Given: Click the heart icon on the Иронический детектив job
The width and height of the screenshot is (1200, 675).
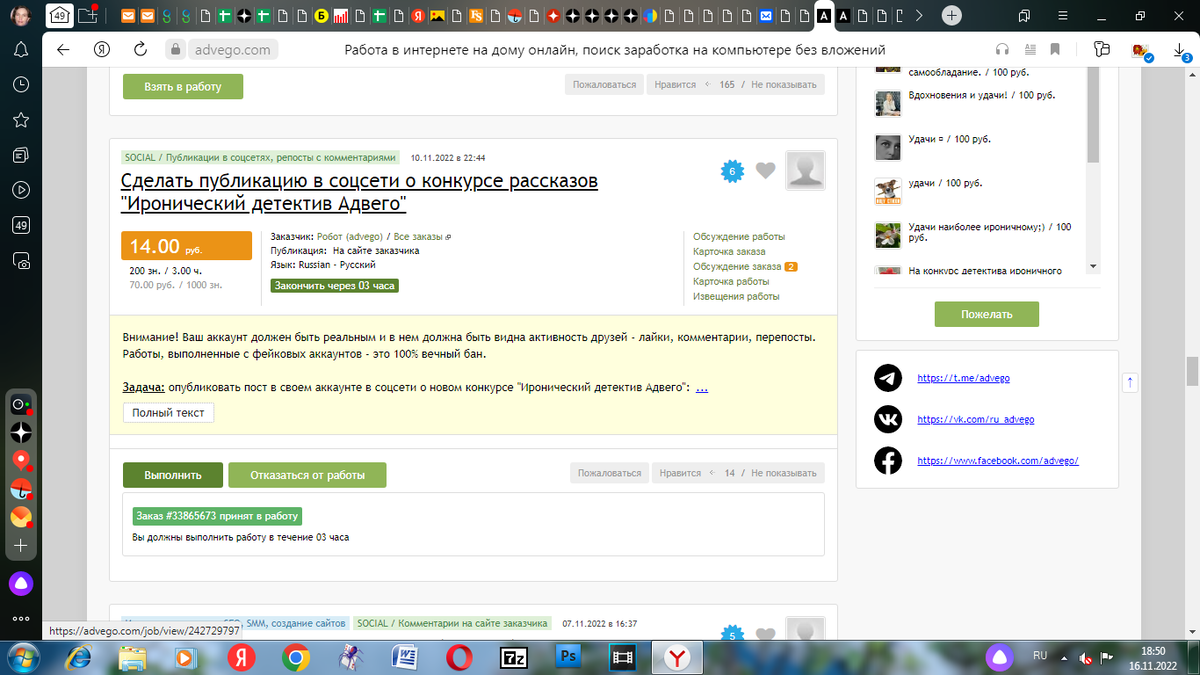Looking at the screenshot, I should point(765,171).
